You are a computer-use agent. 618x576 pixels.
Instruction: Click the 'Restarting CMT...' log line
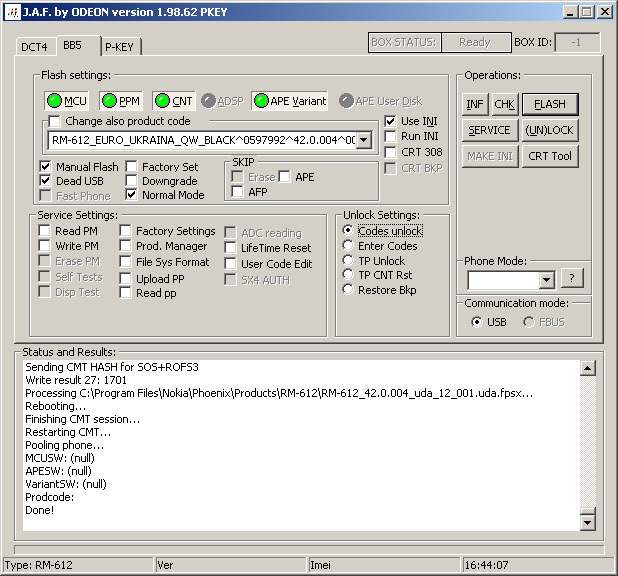click(x=68, y=432)
